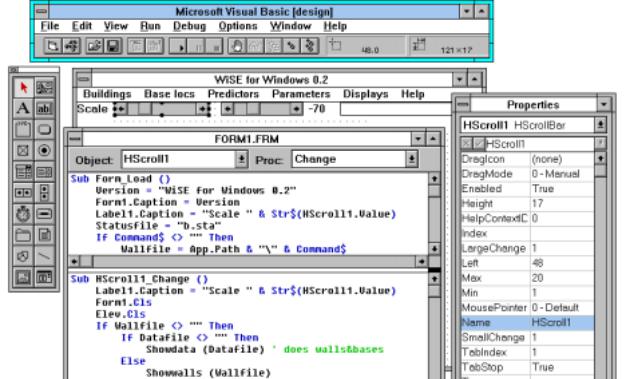Select the Name property row

point(527,322)
